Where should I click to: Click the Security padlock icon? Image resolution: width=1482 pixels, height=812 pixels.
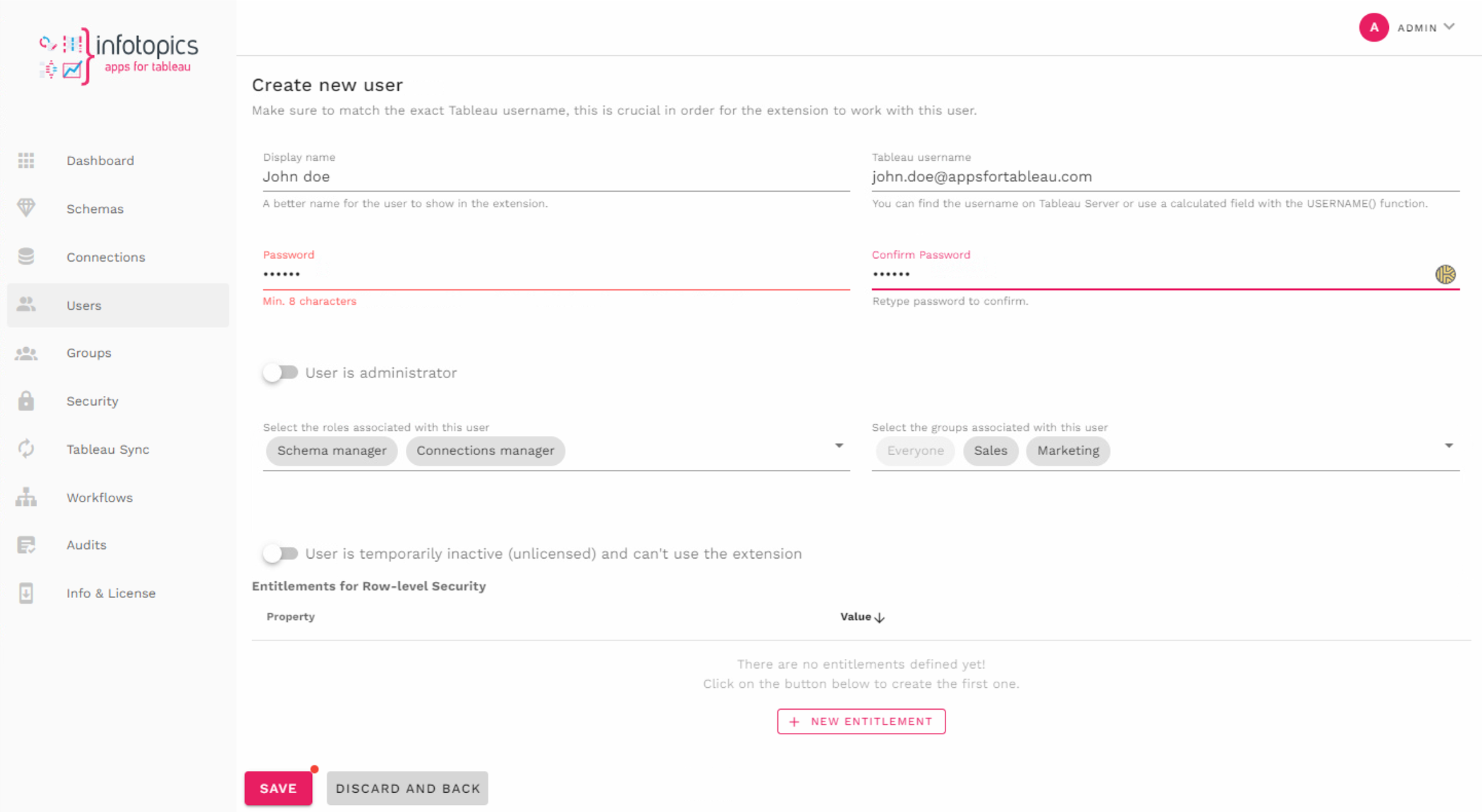(26, 401)
